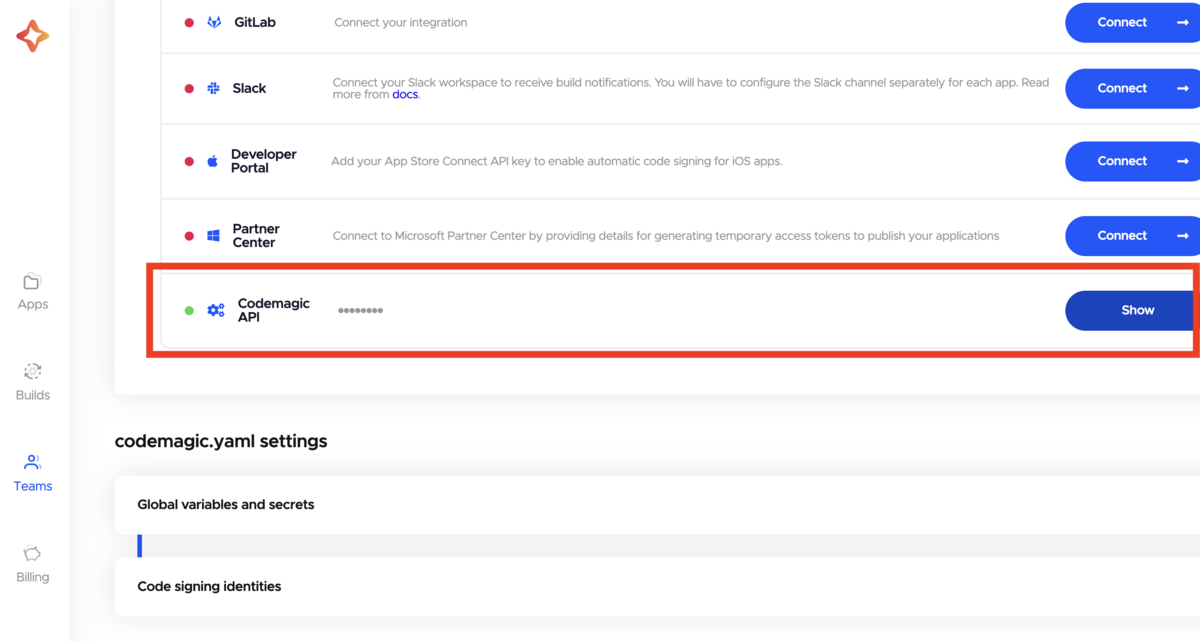
Task: Expand Global variables and secrets section
Action: coord(657,505)
